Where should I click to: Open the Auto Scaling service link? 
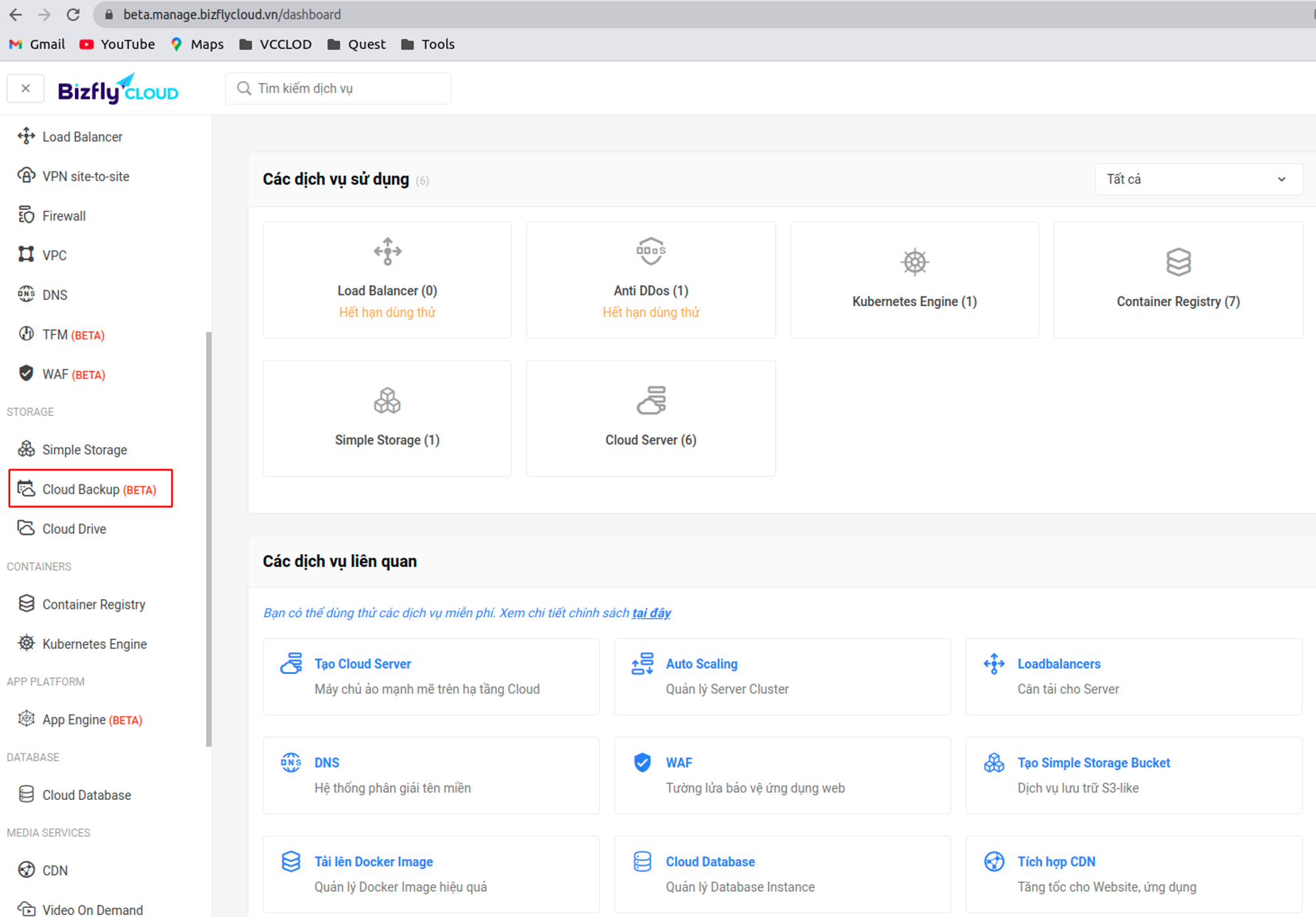pos(701,664)
